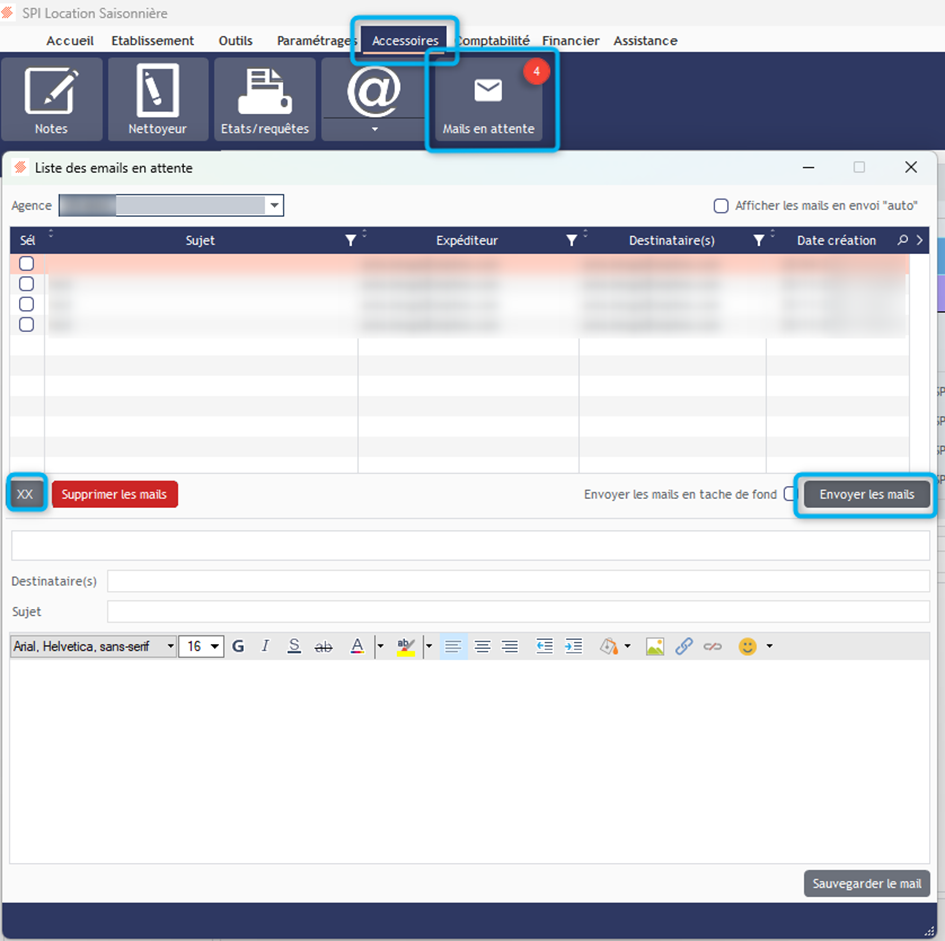Click the Sujet input field
Image resolution: width=945 pixels, height=941 pixels.
point(518,611)
